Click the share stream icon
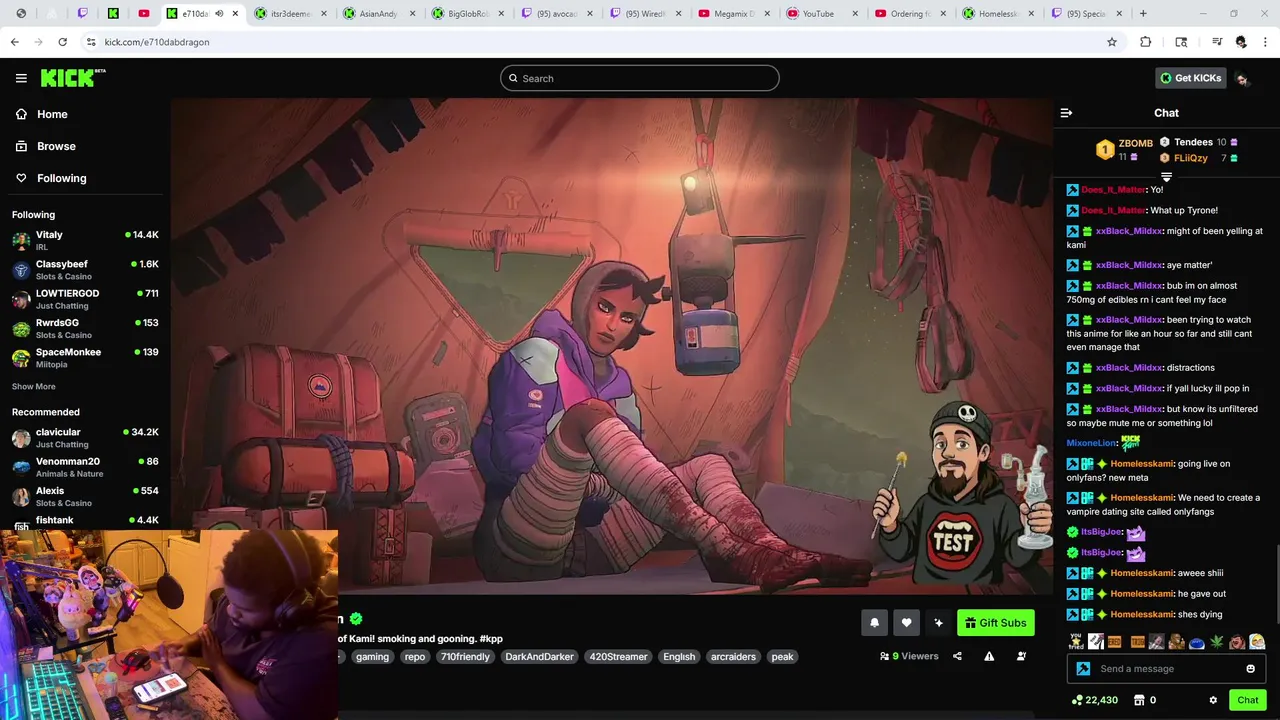 [957, 656]
